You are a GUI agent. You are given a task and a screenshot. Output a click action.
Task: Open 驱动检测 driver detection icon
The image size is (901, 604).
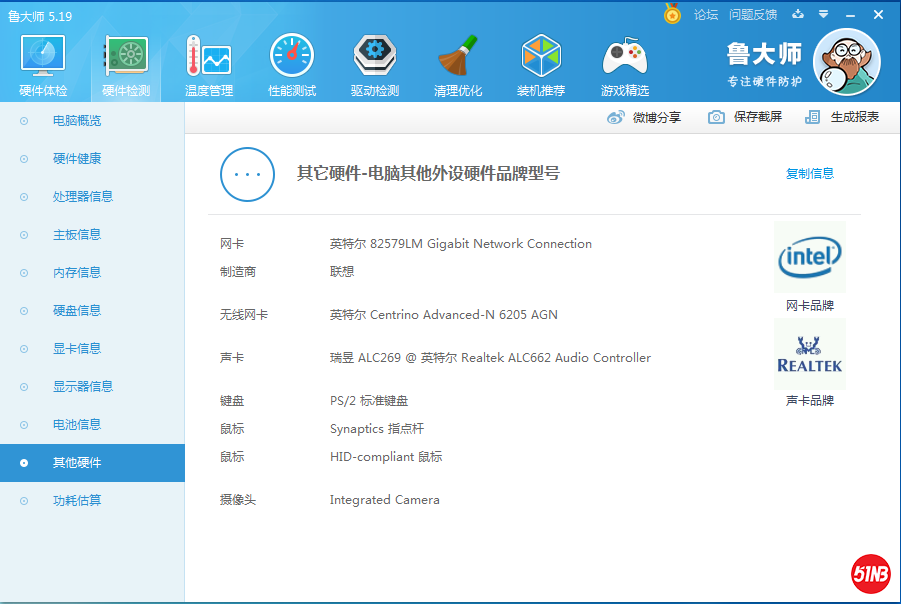coord(375,58)
